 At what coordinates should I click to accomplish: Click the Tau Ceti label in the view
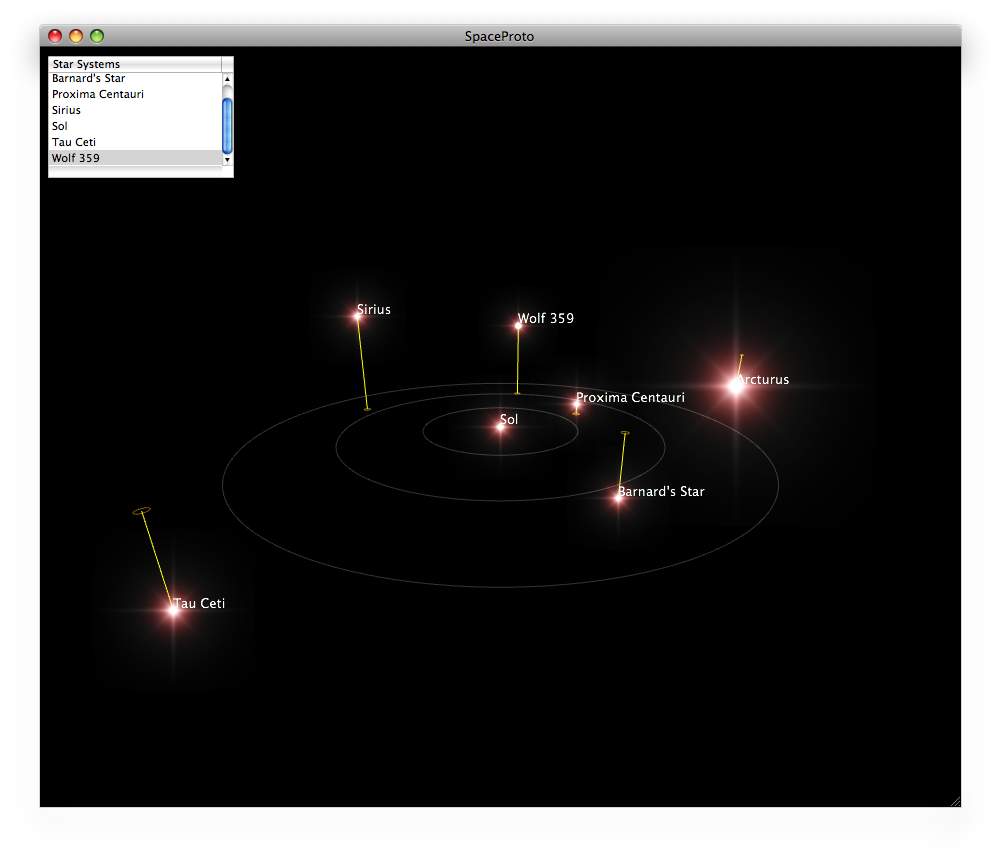pos(199,603)
